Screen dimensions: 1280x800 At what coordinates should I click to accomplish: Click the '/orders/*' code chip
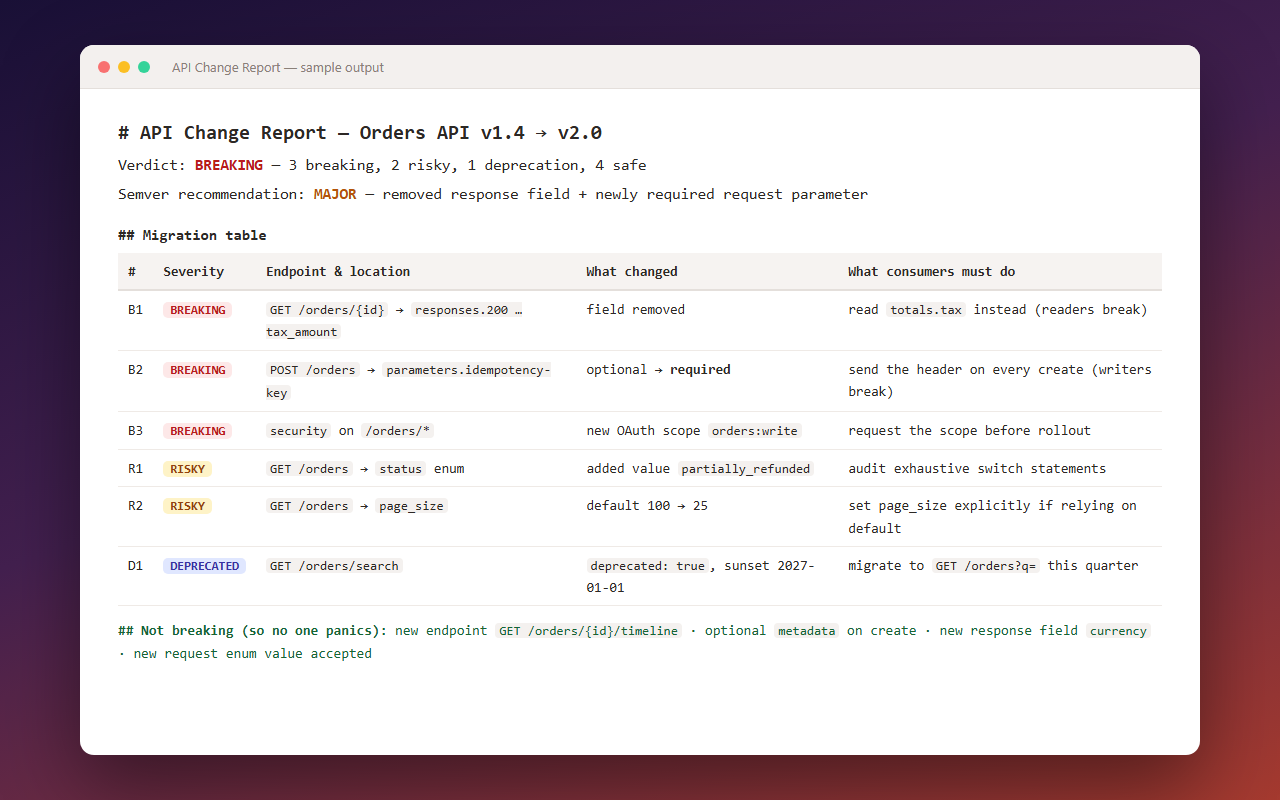pyautogui.click(x=398, y=431)
